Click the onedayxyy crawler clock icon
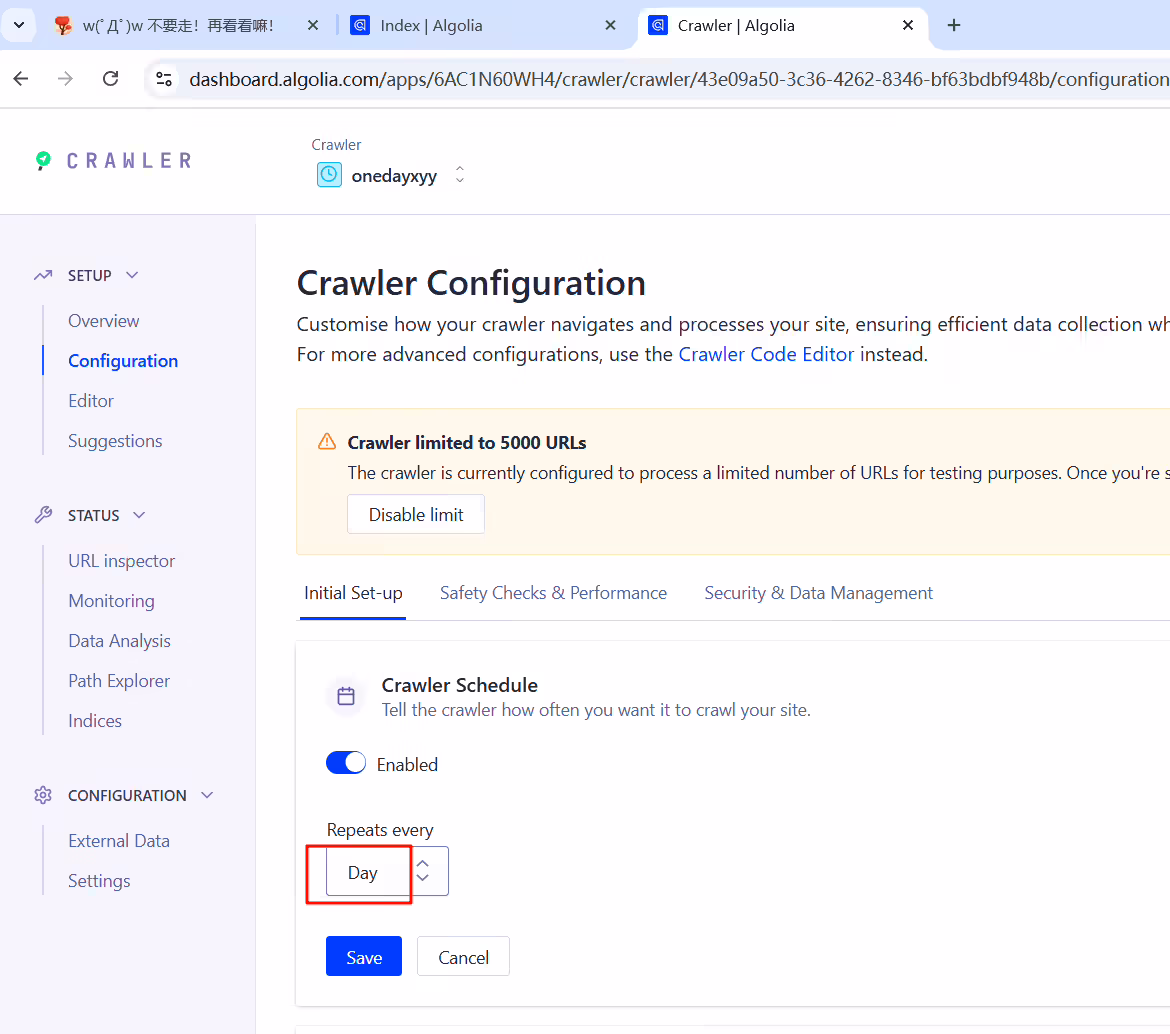Image resolution: width=1170 pixels, height=1034 pixels. pyautogui.click(x=329, y=175)
